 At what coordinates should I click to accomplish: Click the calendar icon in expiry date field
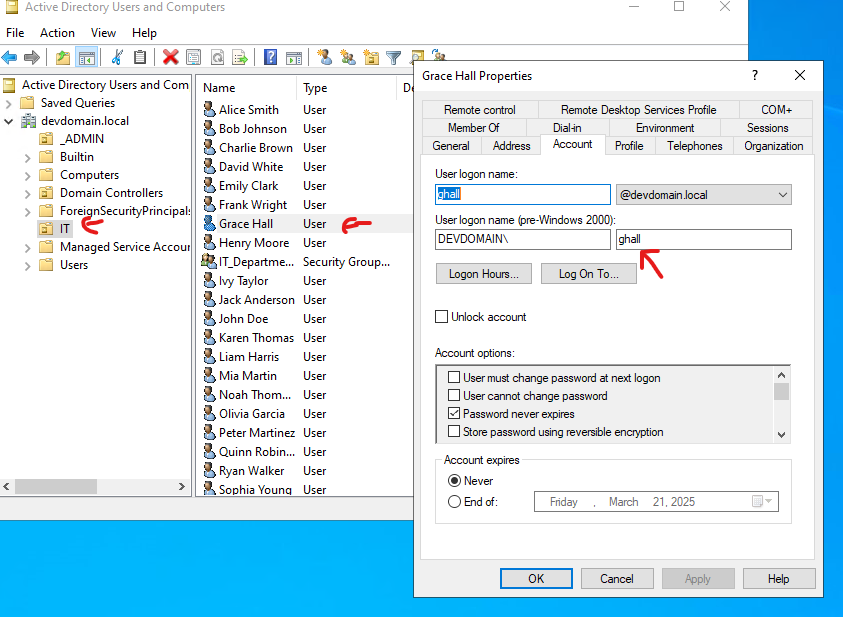pyautogui.click(x=758, y=501)
